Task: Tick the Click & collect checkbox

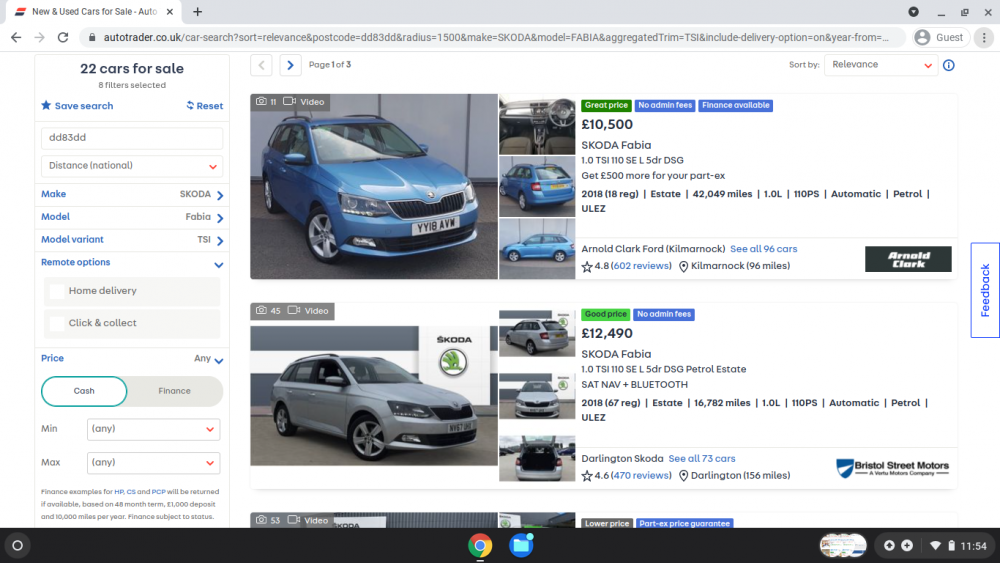Action: tap(57, 323)
